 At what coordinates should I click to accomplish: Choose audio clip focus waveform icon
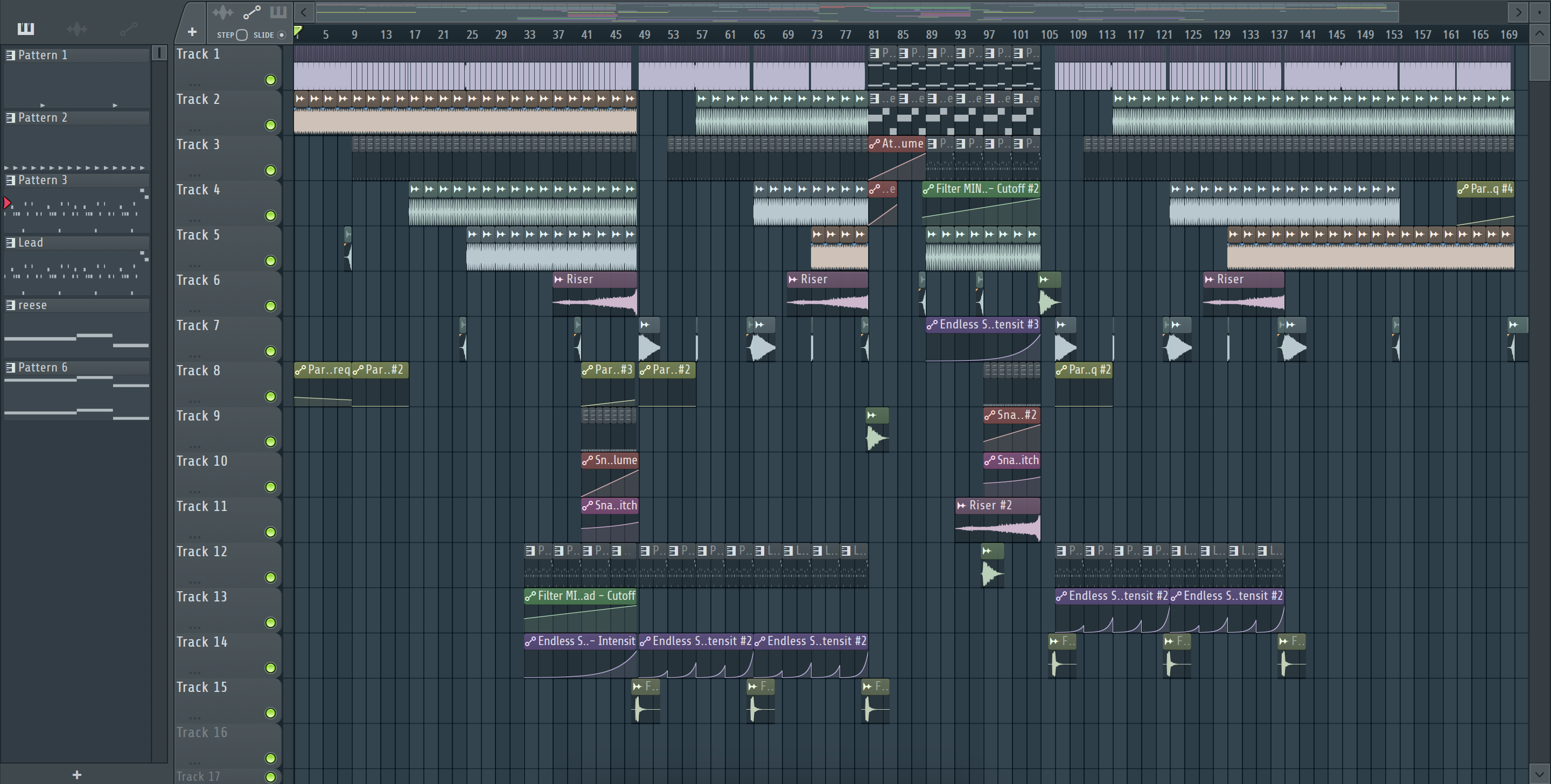[x=223, y=12]
